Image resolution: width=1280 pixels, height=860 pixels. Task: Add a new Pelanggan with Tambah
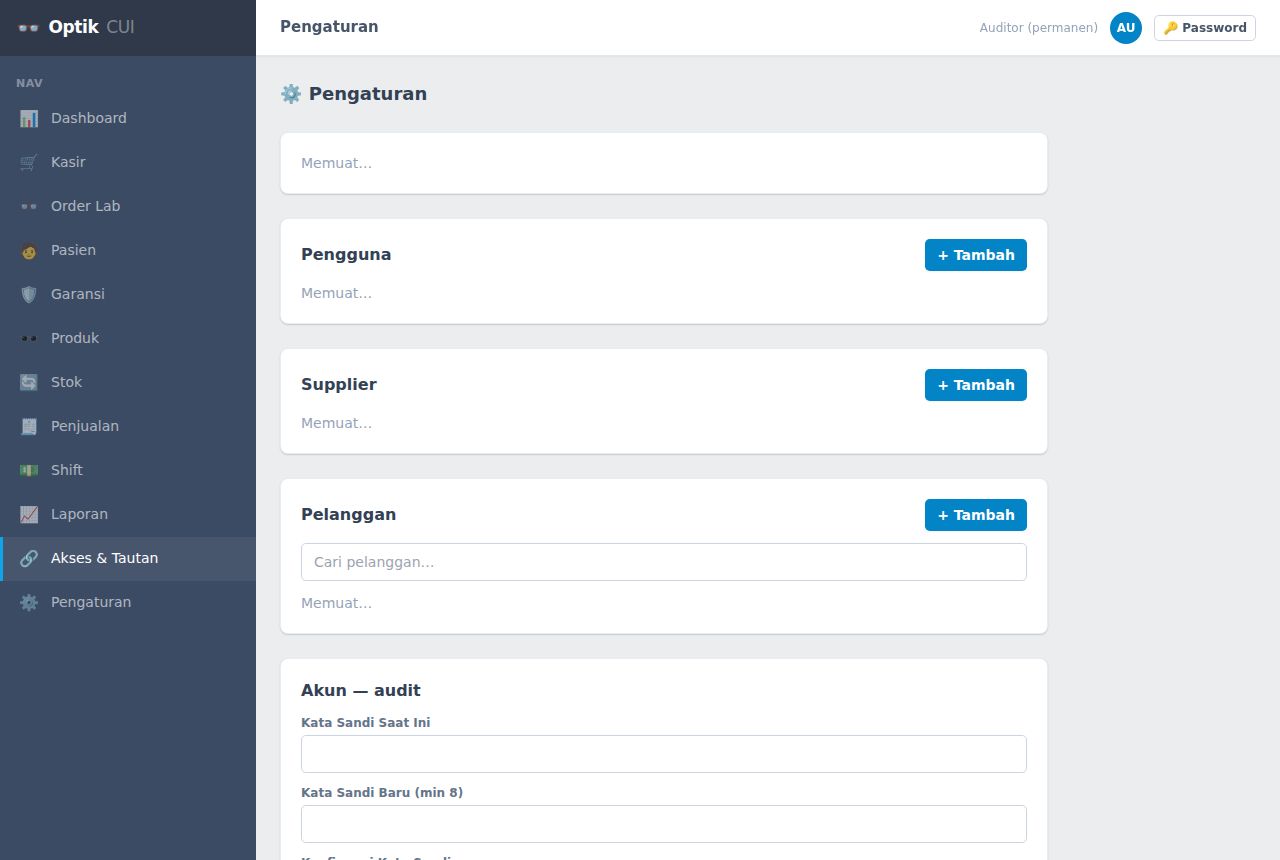[976, 515]
